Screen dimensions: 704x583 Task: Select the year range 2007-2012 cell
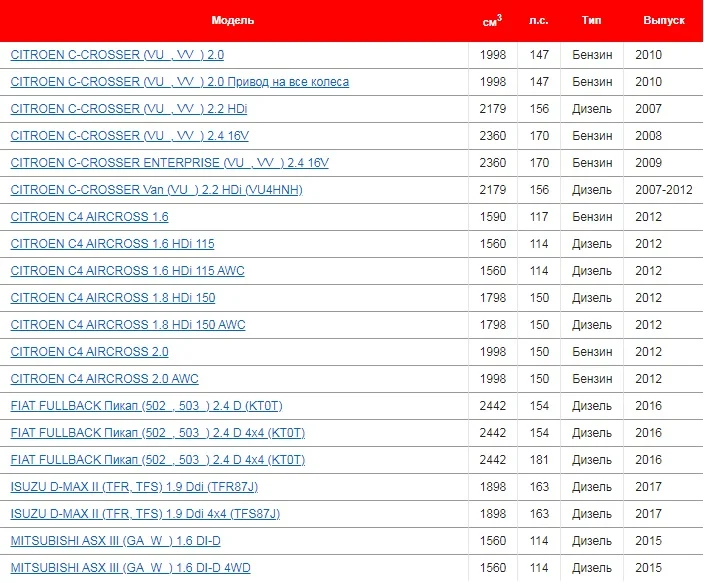[664, 190]
